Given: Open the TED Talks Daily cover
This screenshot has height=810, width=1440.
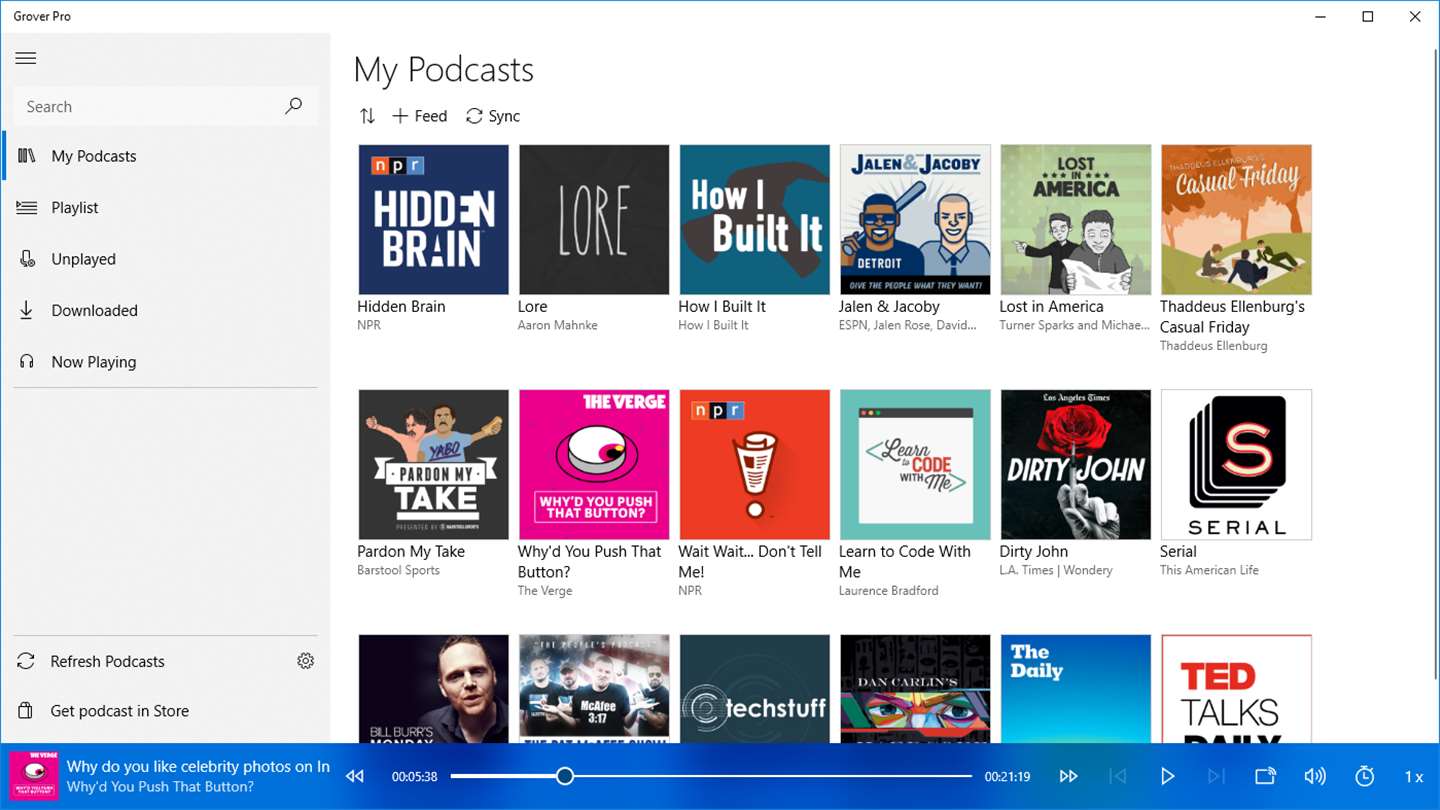Looking at the screenshot, I should click(1236, 689).
